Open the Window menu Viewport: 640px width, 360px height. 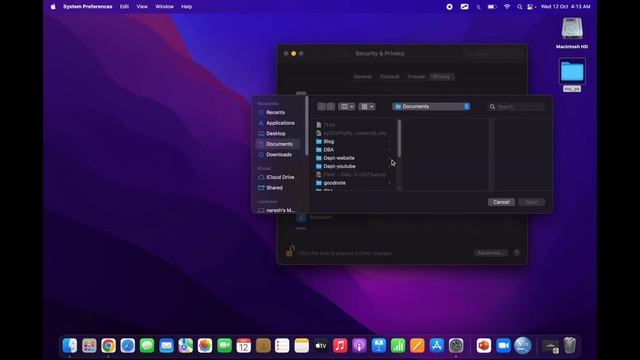[164, 7]
